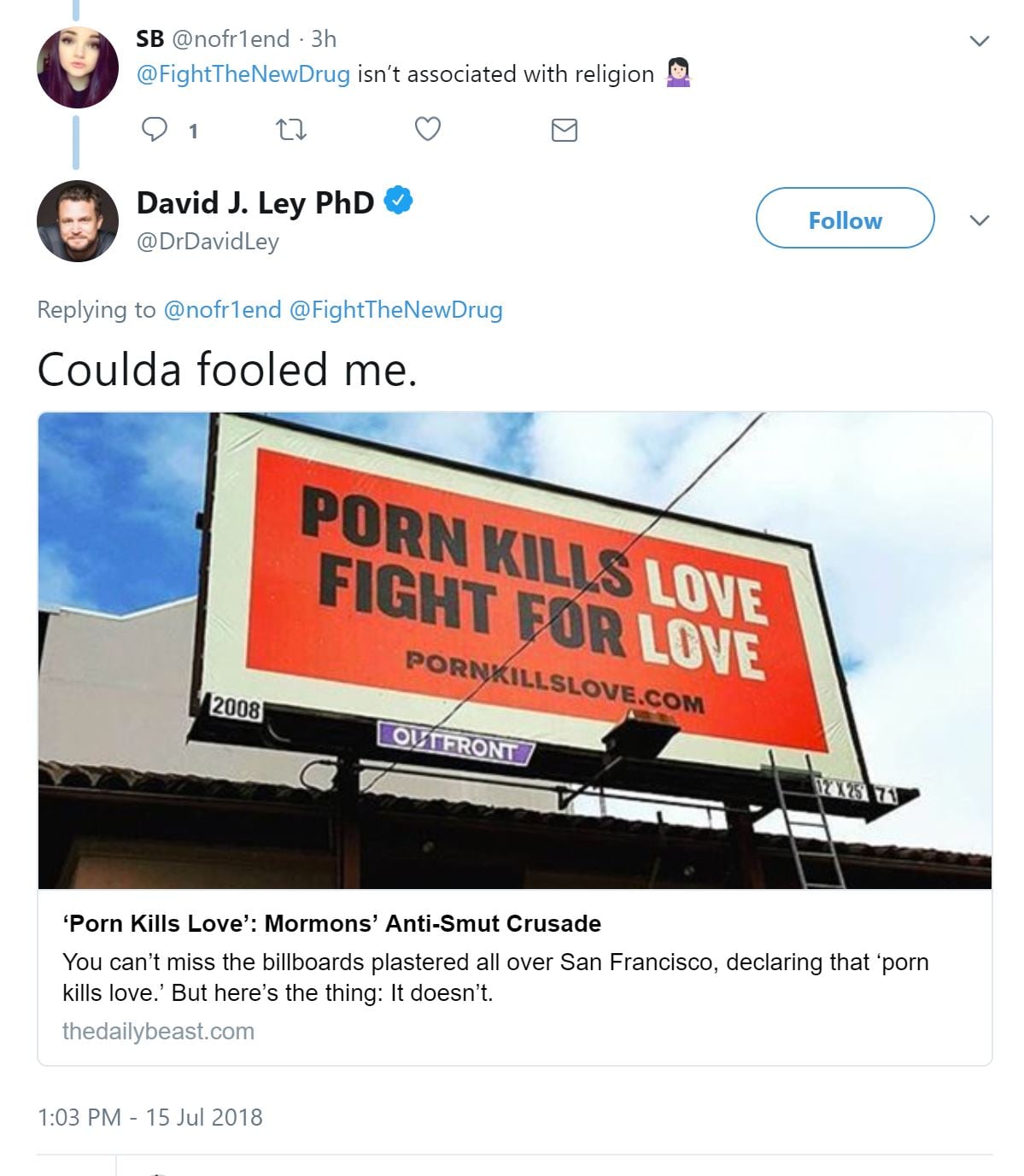Retweet SB's tweet
This screenshot has width=1024, height=1176.
point(291,130)
